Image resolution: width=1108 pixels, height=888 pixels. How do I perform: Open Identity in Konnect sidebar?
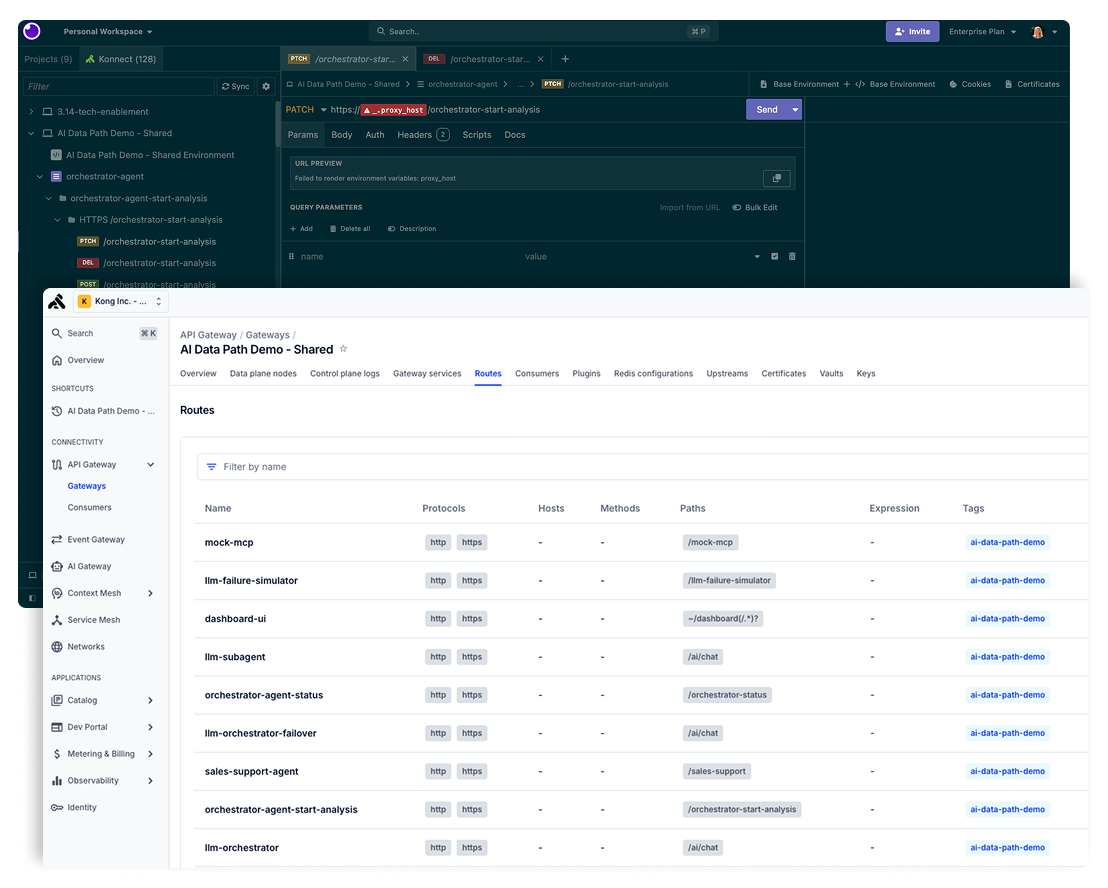point(74,808)
